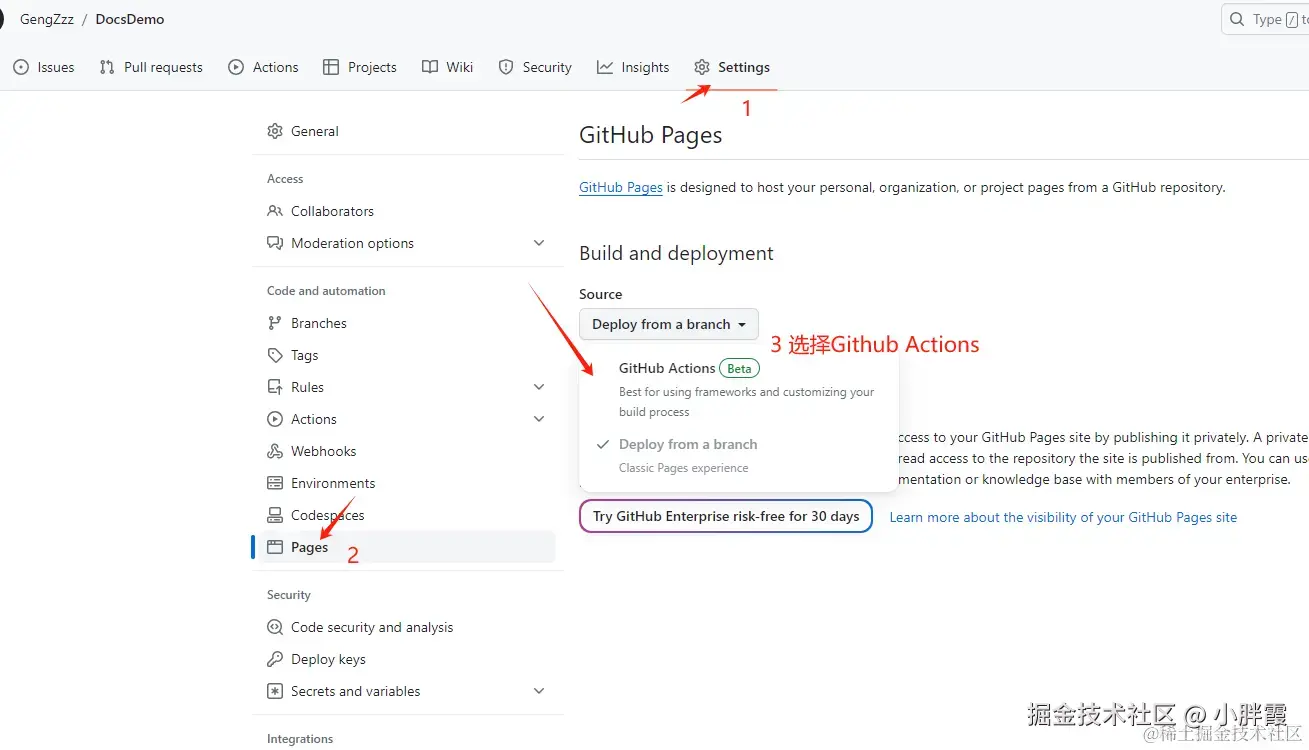Screen dimensions: 1309x750
Task: Click the Tags label icon
Action: click(x=275, y=355)
